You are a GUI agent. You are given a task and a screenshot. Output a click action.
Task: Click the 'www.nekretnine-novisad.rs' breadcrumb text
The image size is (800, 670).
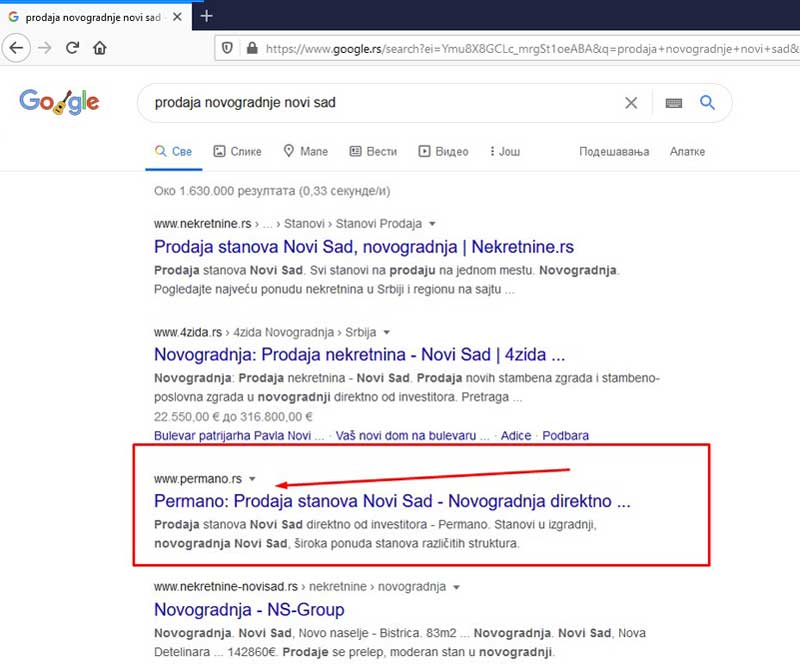(x=226, y=587)
